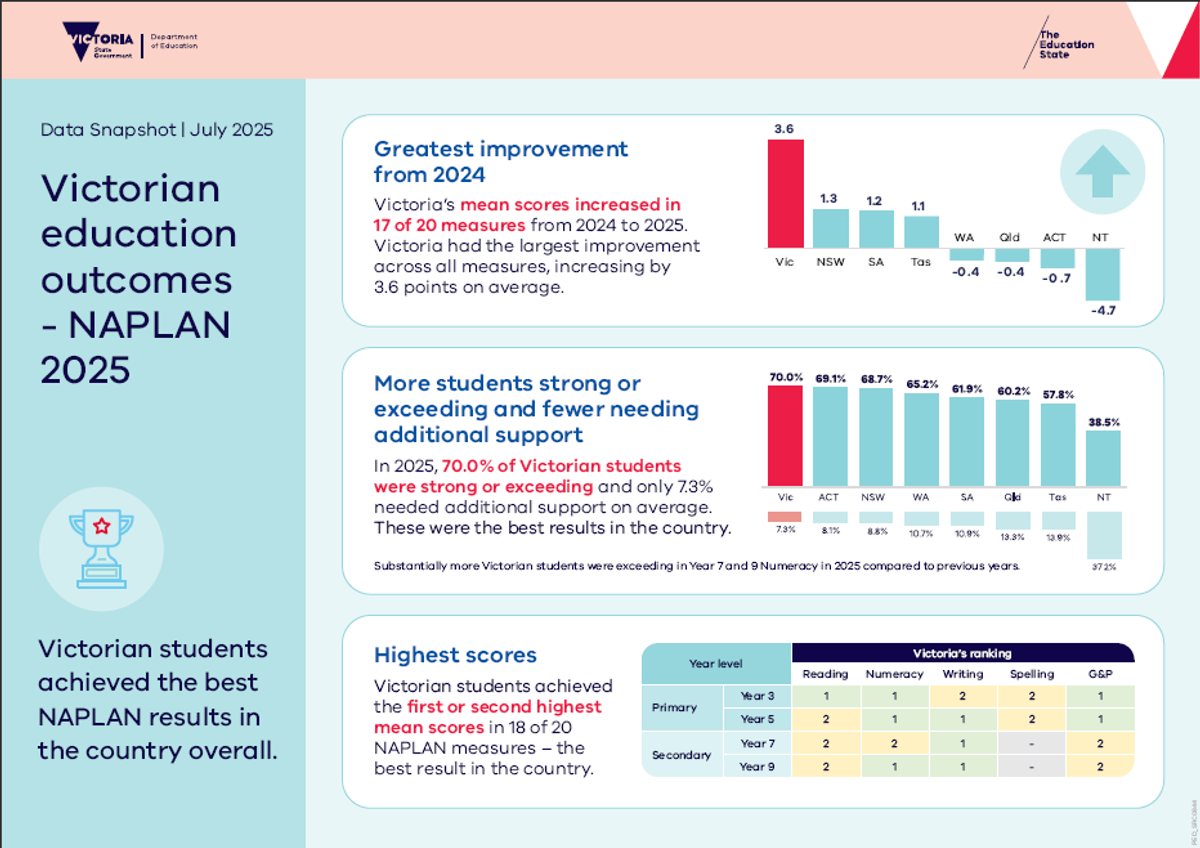1200x848 pixels.
Task: Click the 'Substantially more Victorian students' footnote
Action: click(697, 565)
